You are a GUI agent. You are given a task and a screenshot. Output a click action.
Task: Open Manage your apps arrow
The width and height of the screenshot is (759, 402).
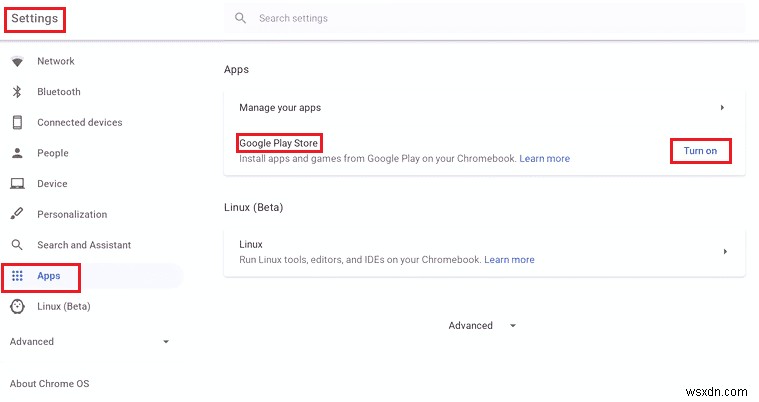[x=723, y=108]
